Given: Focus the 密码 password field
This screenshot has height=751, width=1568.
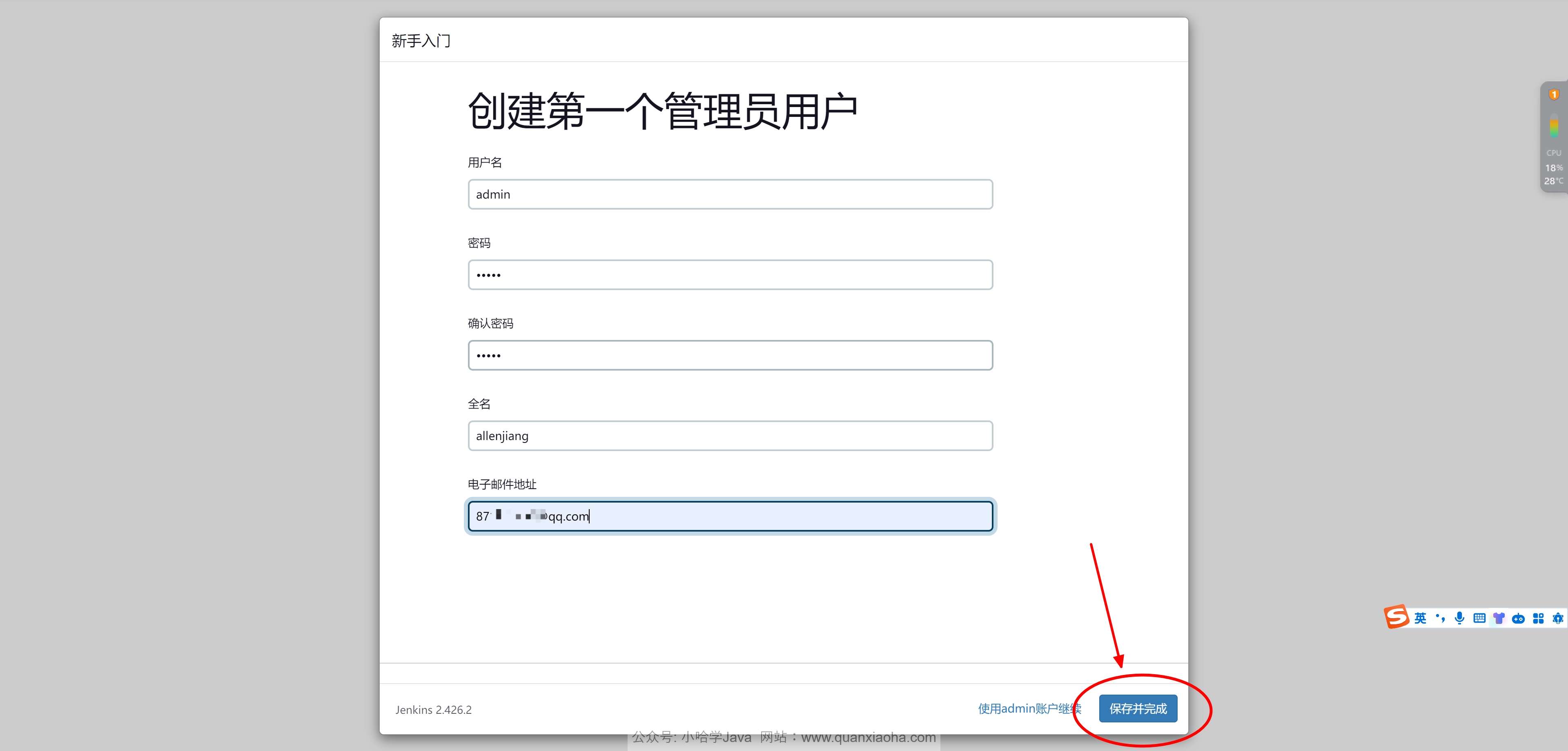Looking at the screenshot, I should [730, 275].
